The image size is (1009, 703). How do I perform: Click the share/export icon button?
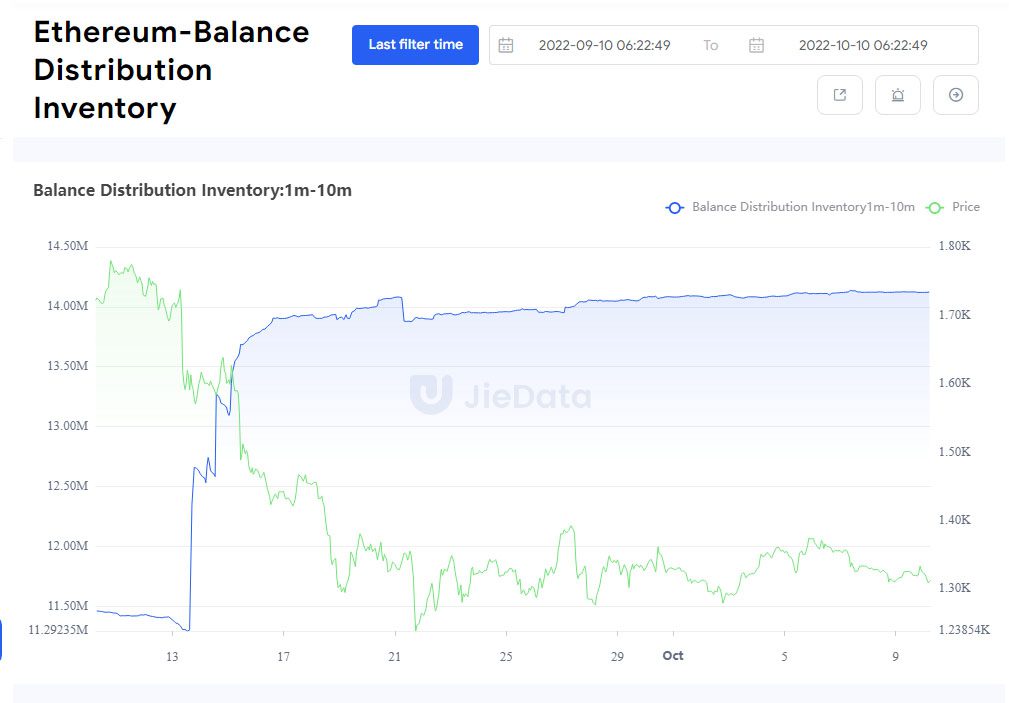click(840, 95)
